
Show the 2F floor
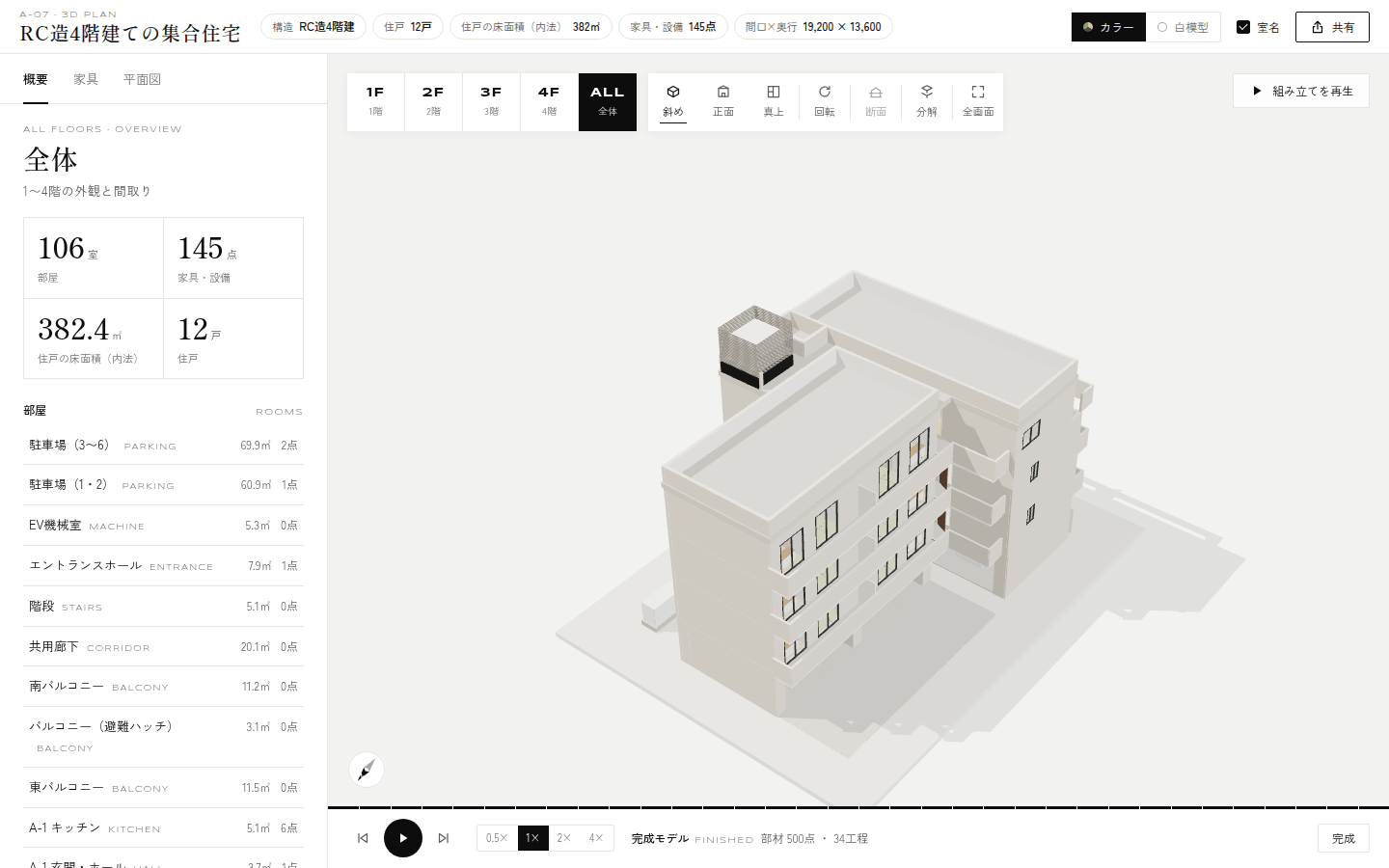tap(433, 101)
